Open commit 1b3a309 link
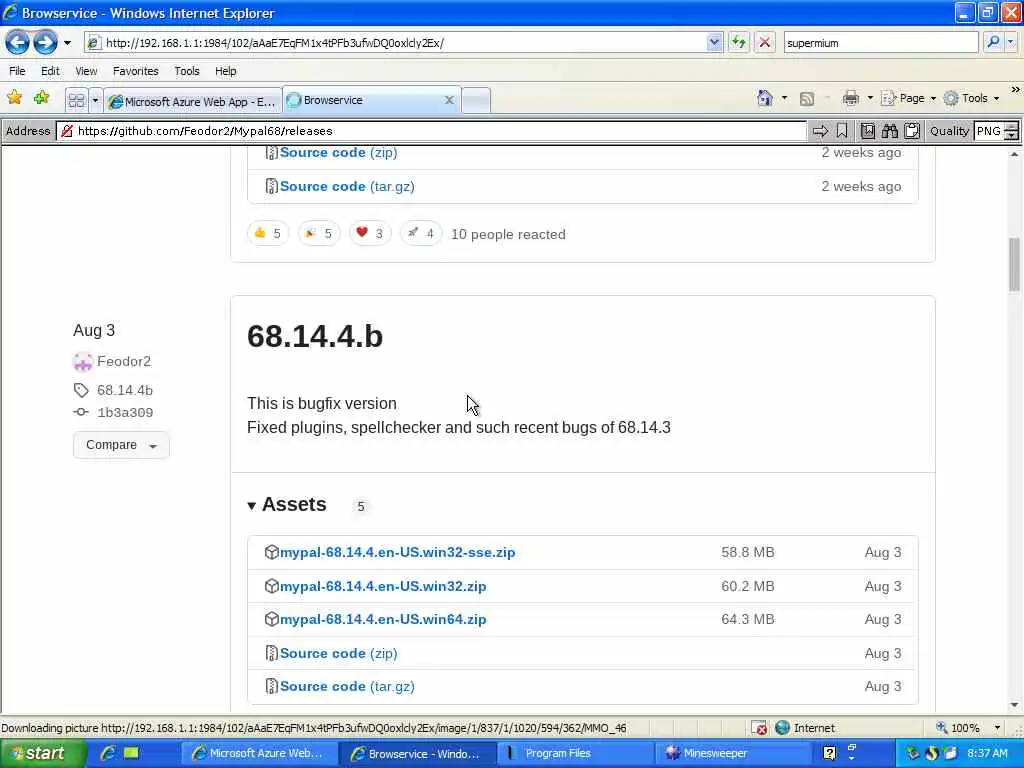Image resolution: width=1024 pixels, height=768 pixels. (x=125, y=413)
